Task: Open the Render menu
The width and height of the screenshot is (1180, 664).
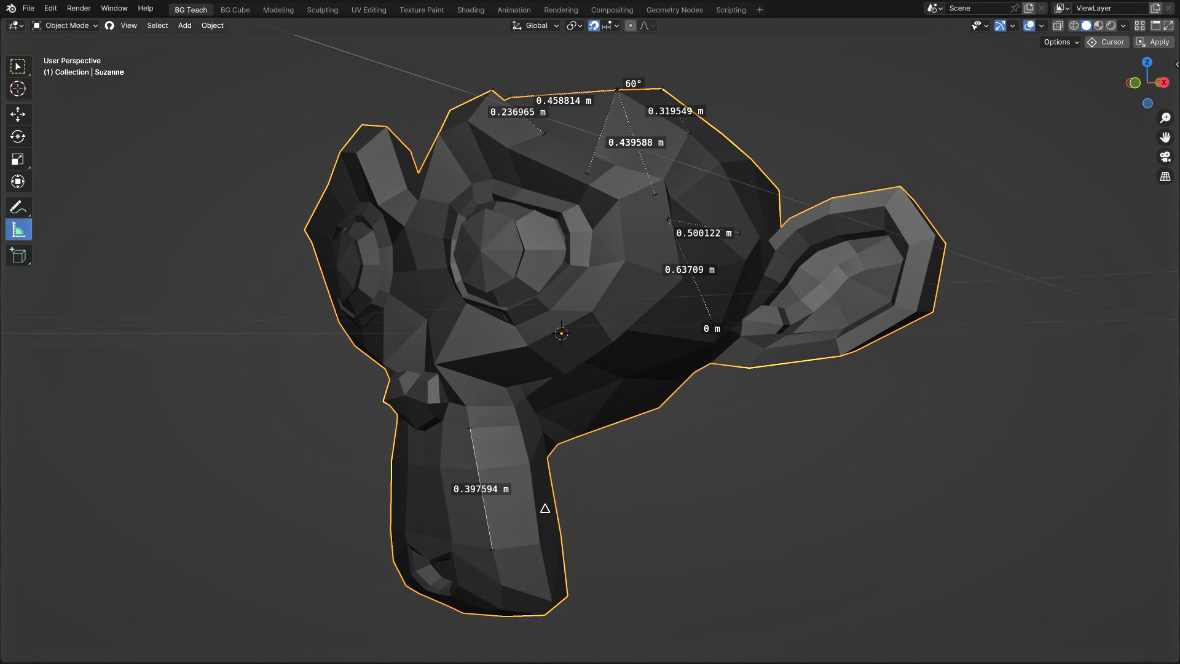Action: pyautogui.click(x=78, y=9)
